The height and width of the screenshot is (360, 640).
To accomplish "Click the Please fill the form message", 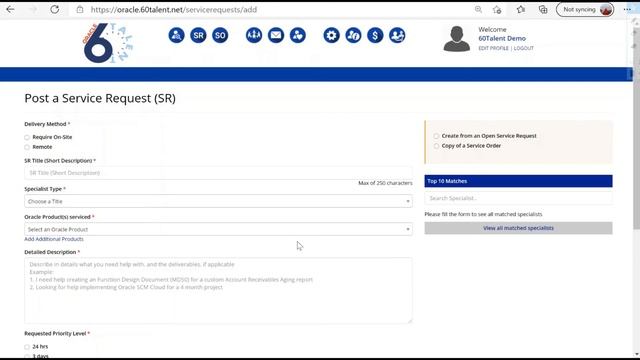I will click(483, 214).
